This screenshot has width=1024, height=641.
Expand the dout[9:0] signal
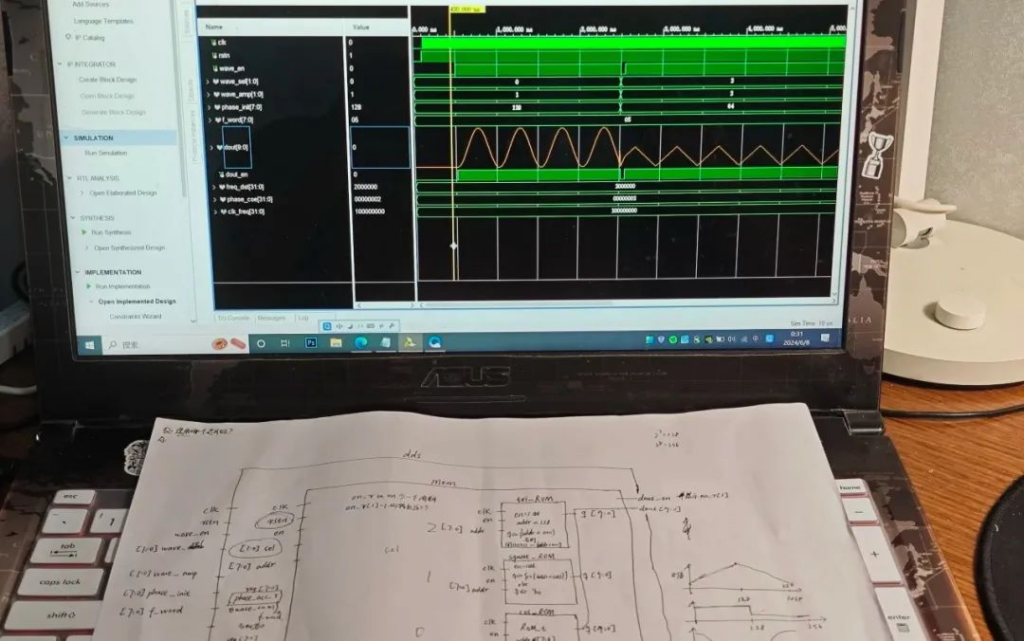coord(210,148)
